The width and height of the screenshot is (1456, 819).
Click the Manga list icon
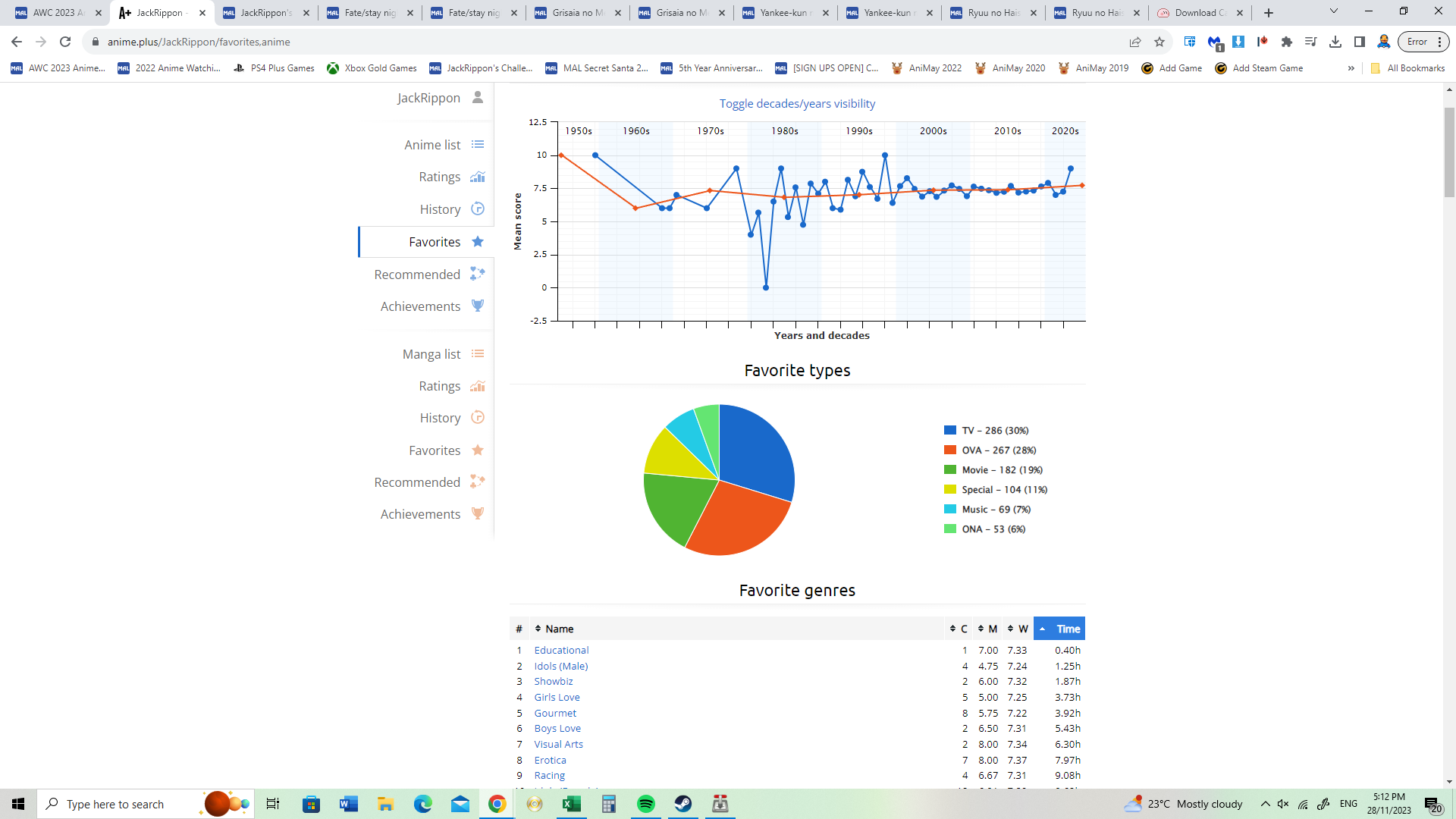point(478,354)
